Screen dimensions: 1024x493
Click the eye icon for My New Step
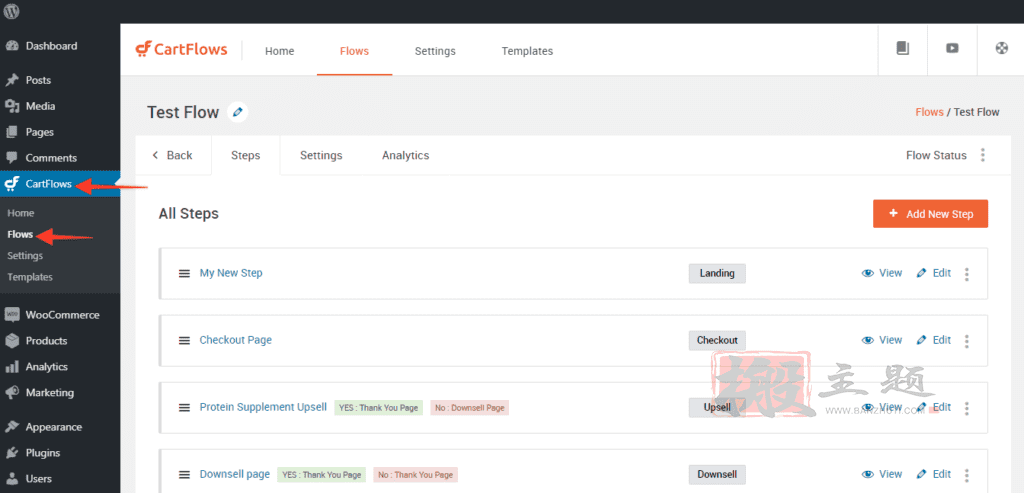[868, 274]
